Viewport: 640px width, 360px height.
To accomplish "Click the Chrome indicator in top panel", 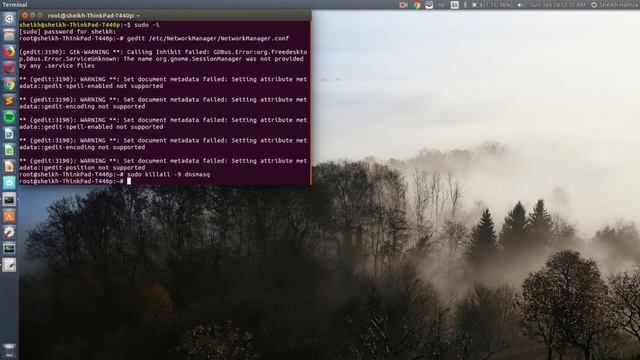I will [416, 5].
